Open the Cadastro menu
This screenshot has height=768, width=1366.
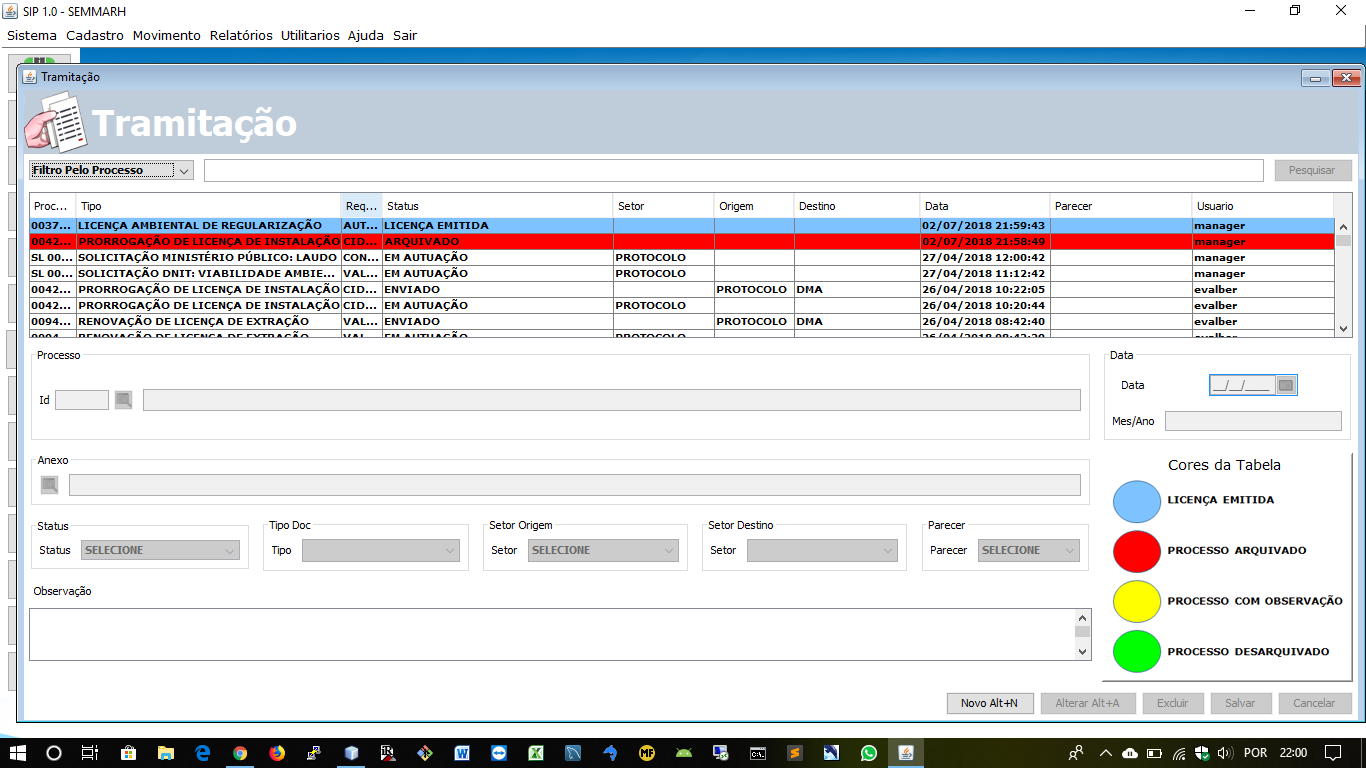95,35
